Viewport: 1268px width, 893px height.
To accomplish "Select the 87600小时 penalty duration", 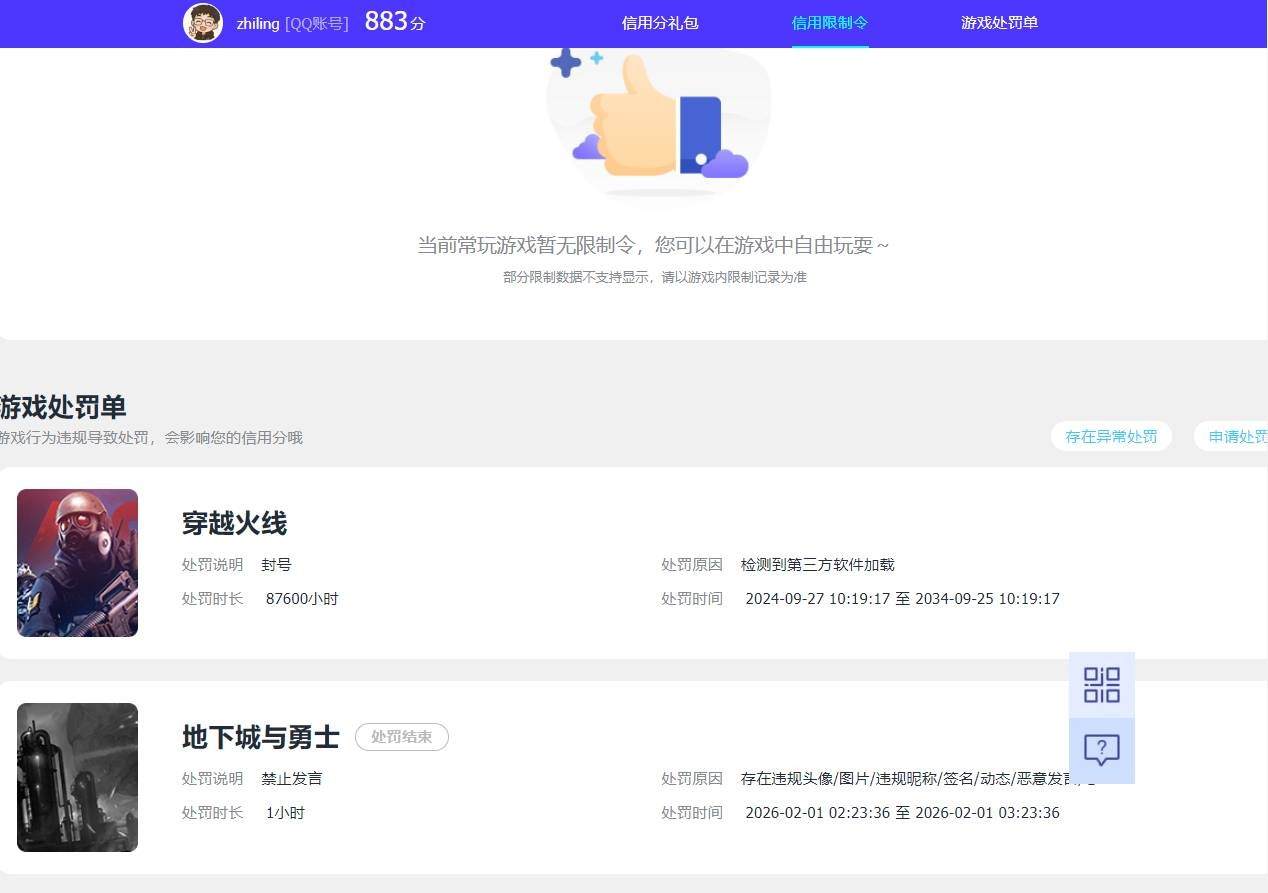I will (302, 599).
